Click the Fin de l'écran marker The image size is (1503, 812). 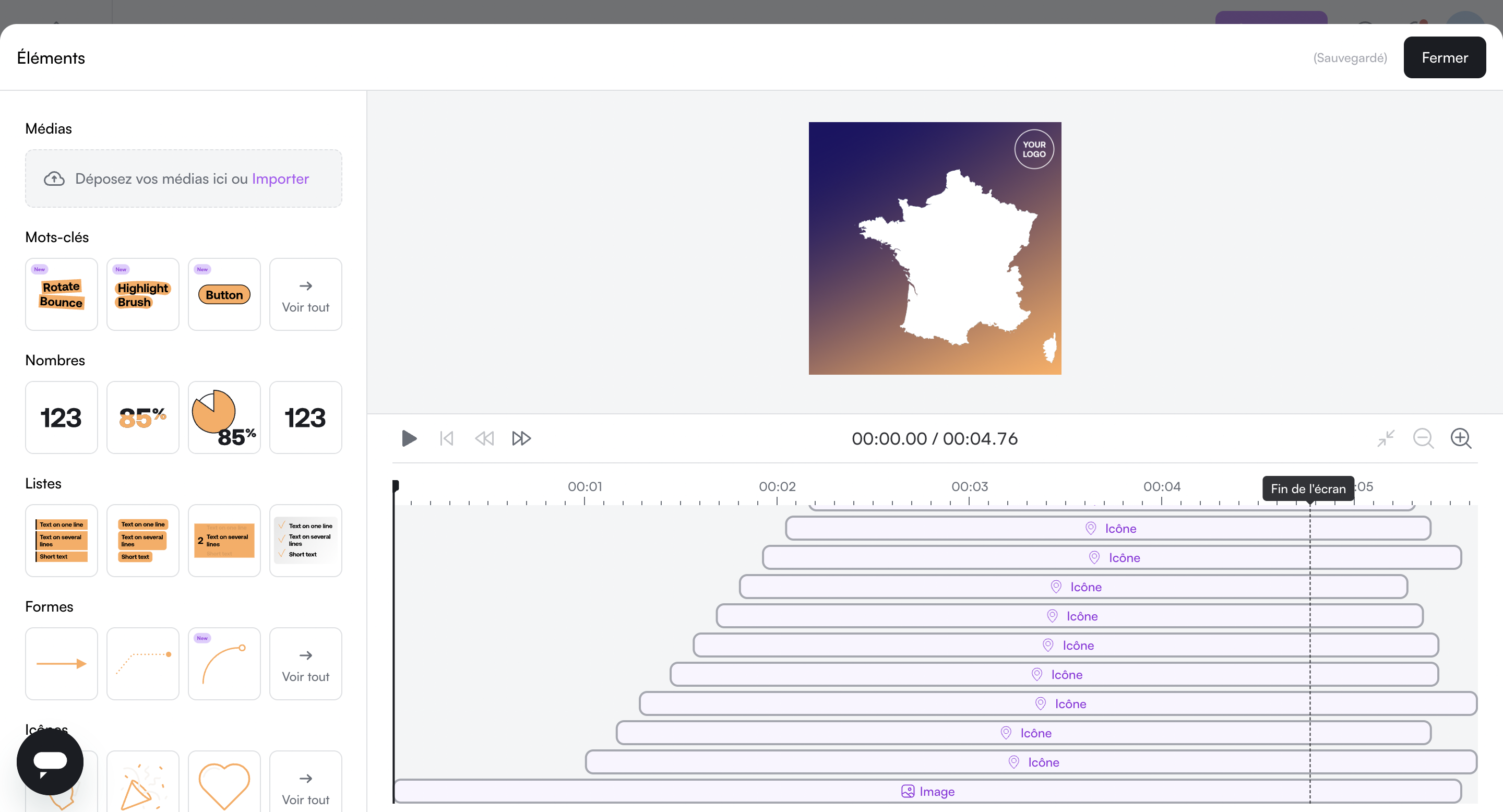point(1308,488)
